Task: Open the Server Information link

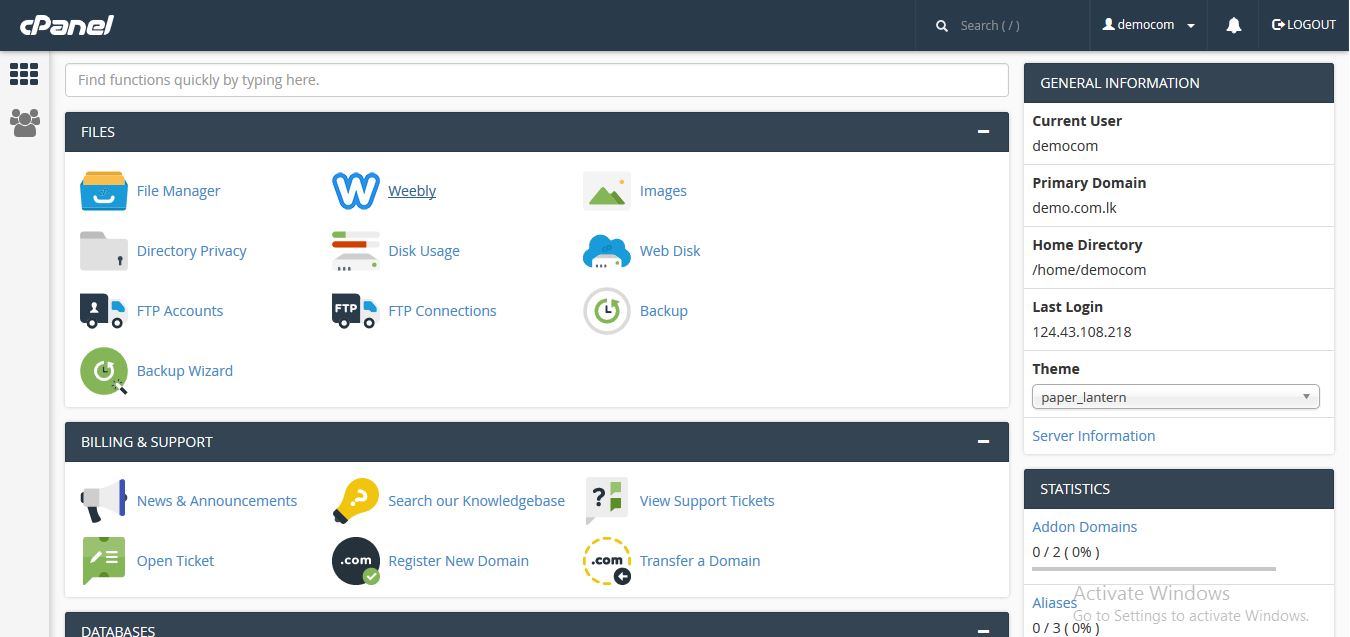Action: [x=1094, y=436]
